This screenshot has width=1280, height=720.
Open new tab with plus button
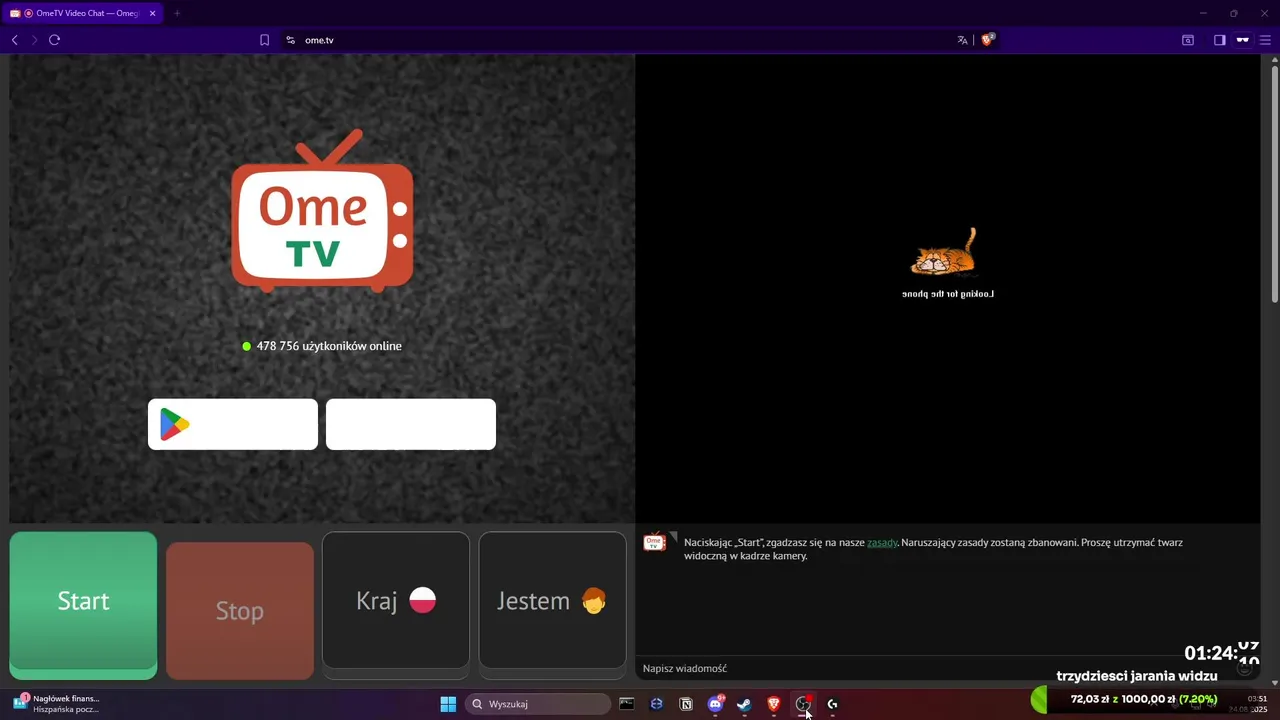(x=177, y=13)
